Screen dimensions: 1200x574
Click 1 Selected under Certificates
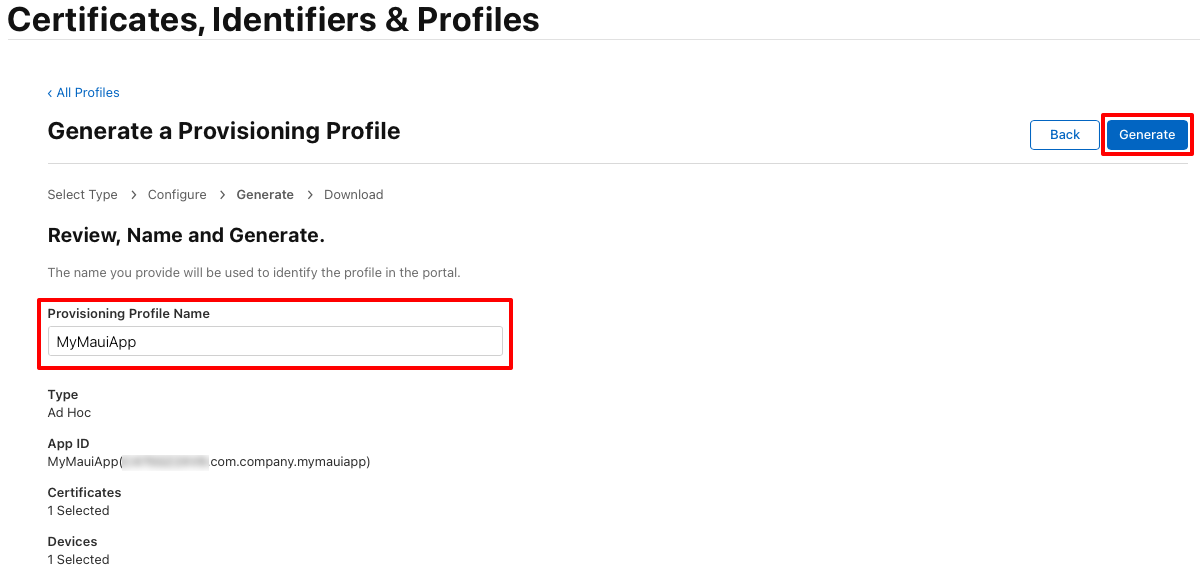coord(78,511)
